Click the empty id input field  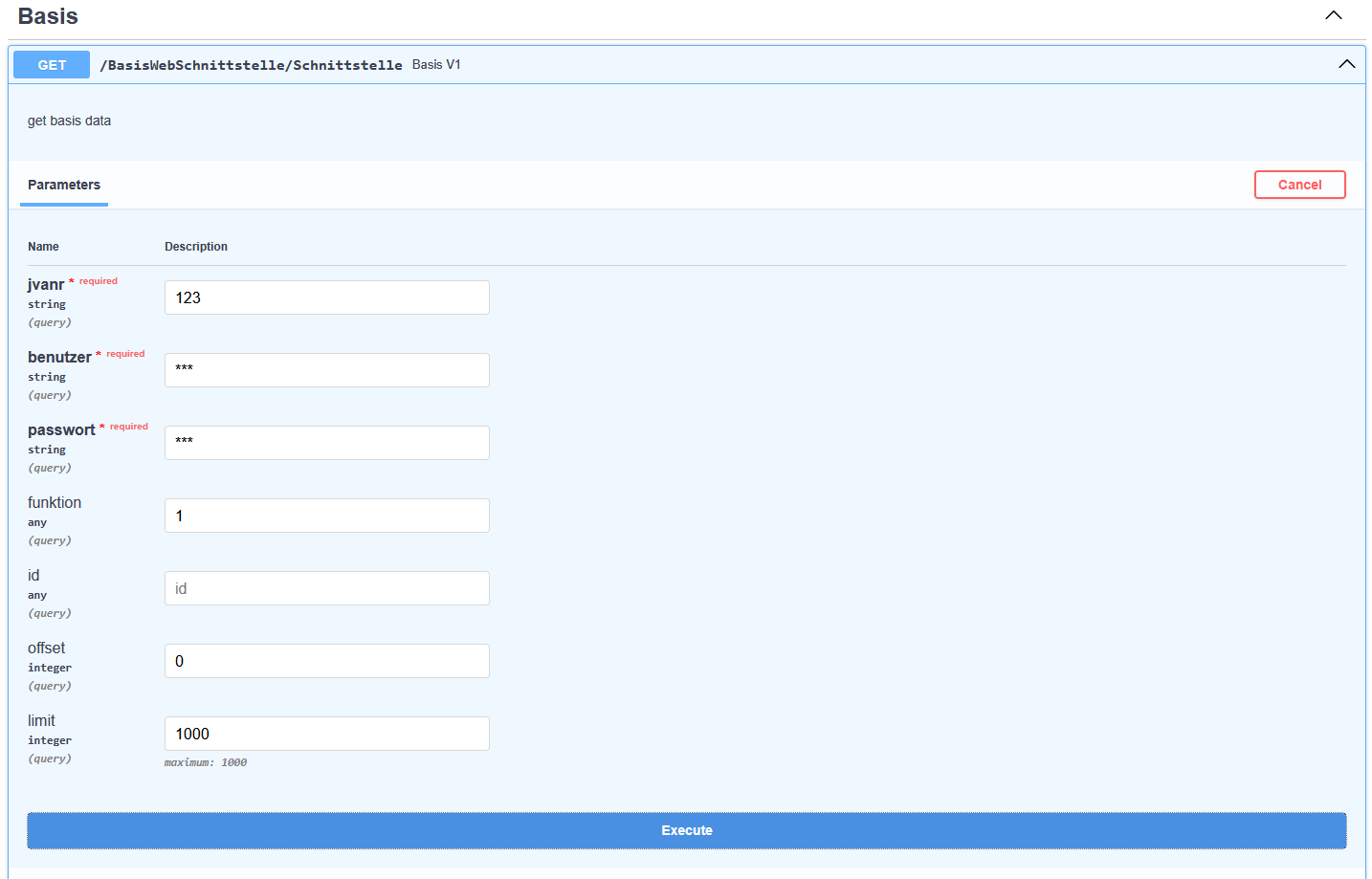326,588
